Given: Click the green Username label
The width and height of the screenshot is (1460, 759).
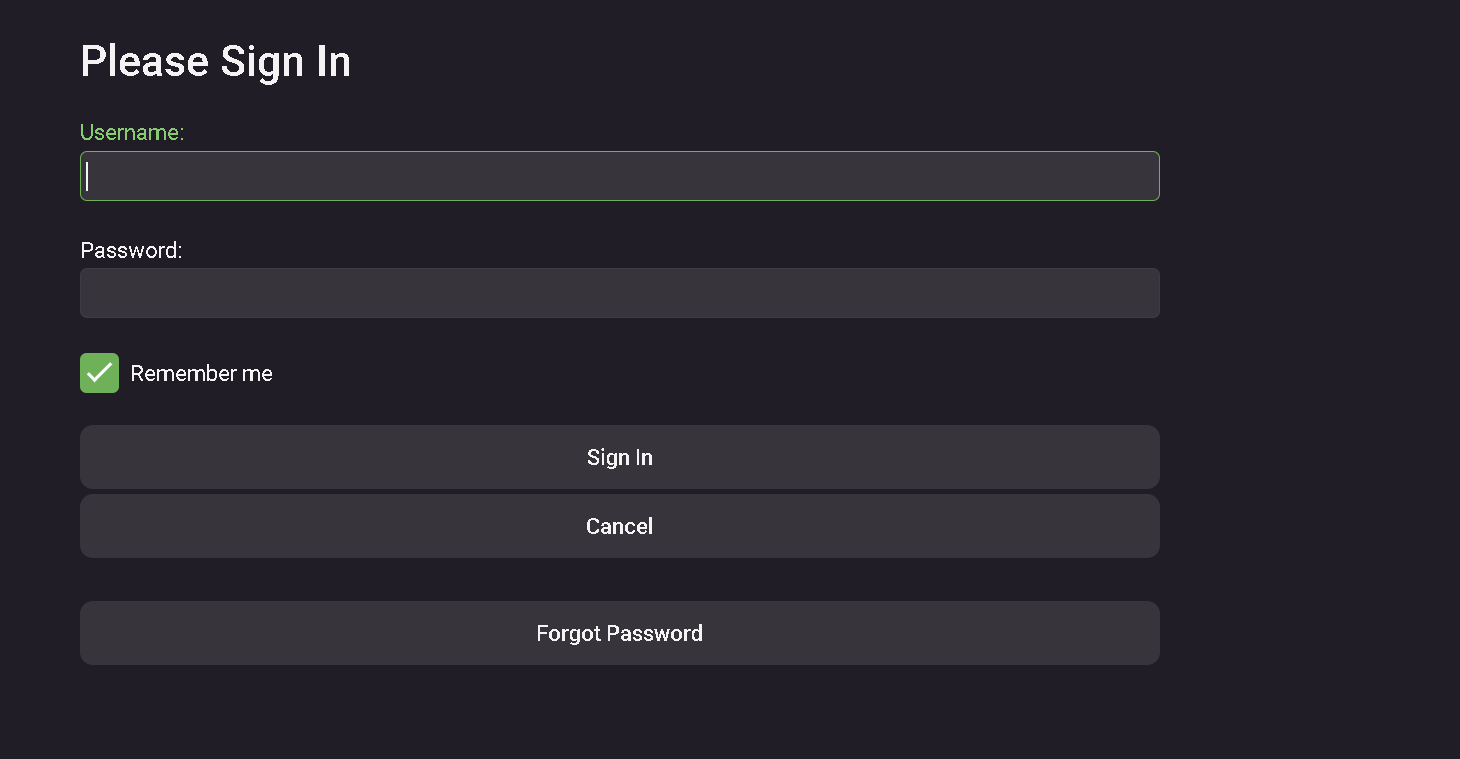Looking at the screenshot, I should pos(132,133).
